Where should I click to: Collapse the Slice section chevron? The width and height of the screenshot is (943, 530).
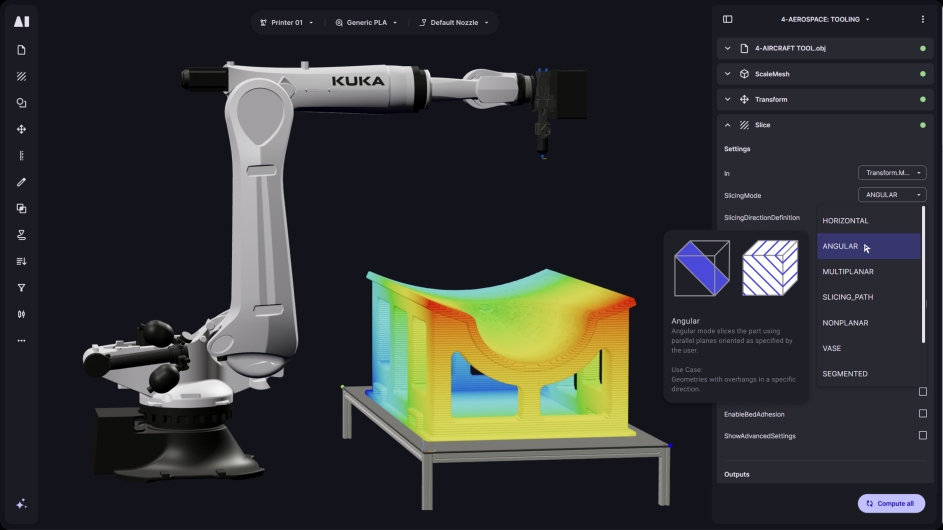727,125
